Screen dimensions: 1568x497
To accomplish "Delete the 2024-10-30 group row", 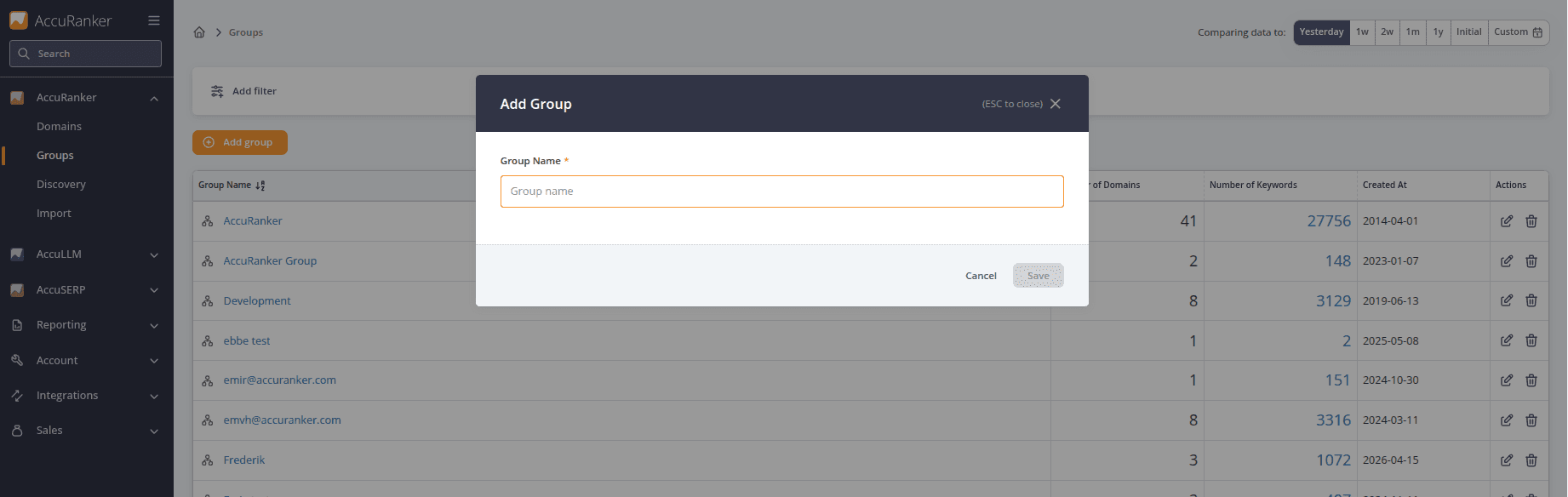I will click(1531, 380).
